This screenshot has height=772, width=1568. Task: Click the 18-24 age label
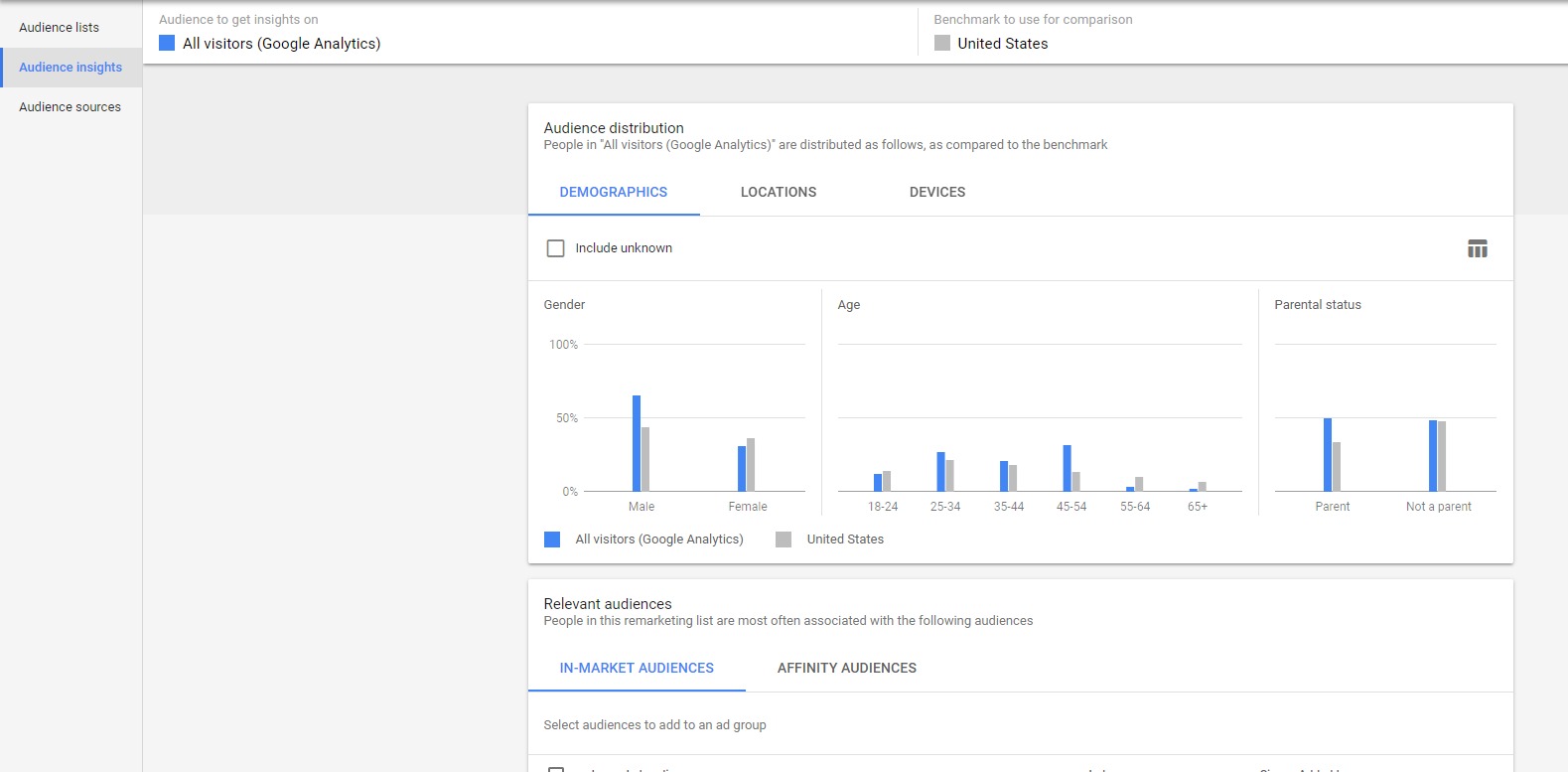pyautogui.click(x=883, y=507)
